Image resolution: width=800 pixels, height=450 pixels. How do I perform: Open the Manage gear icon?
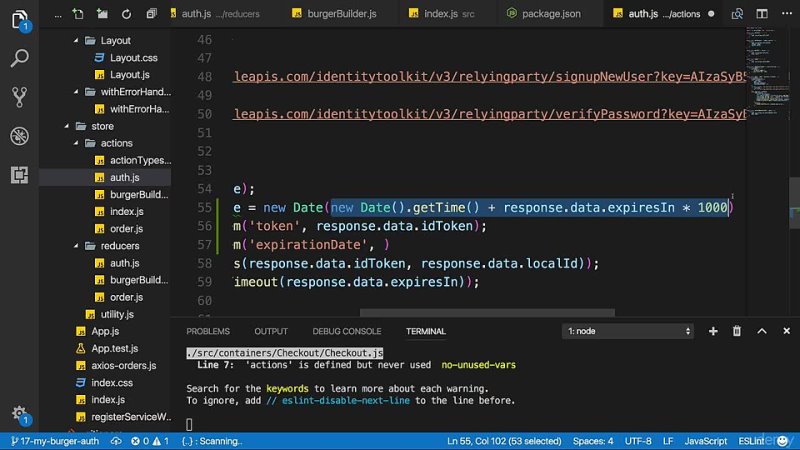pyautogui.click(x=19, y=414)
